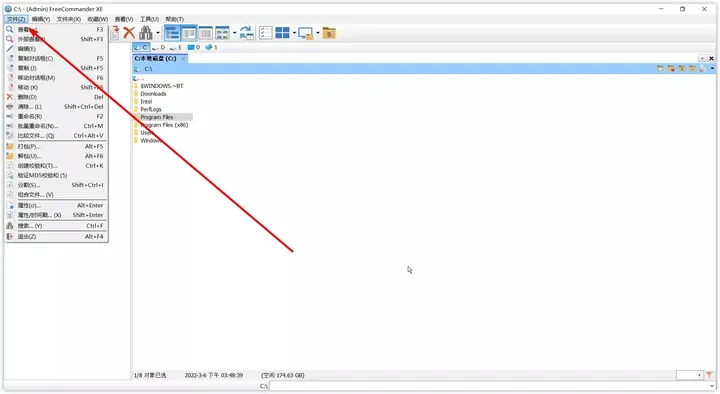Close the C:本地磁盘 (C:) tab
This screenshot has height=394, width=720.
pyautogui.click(x=183, y=58)
